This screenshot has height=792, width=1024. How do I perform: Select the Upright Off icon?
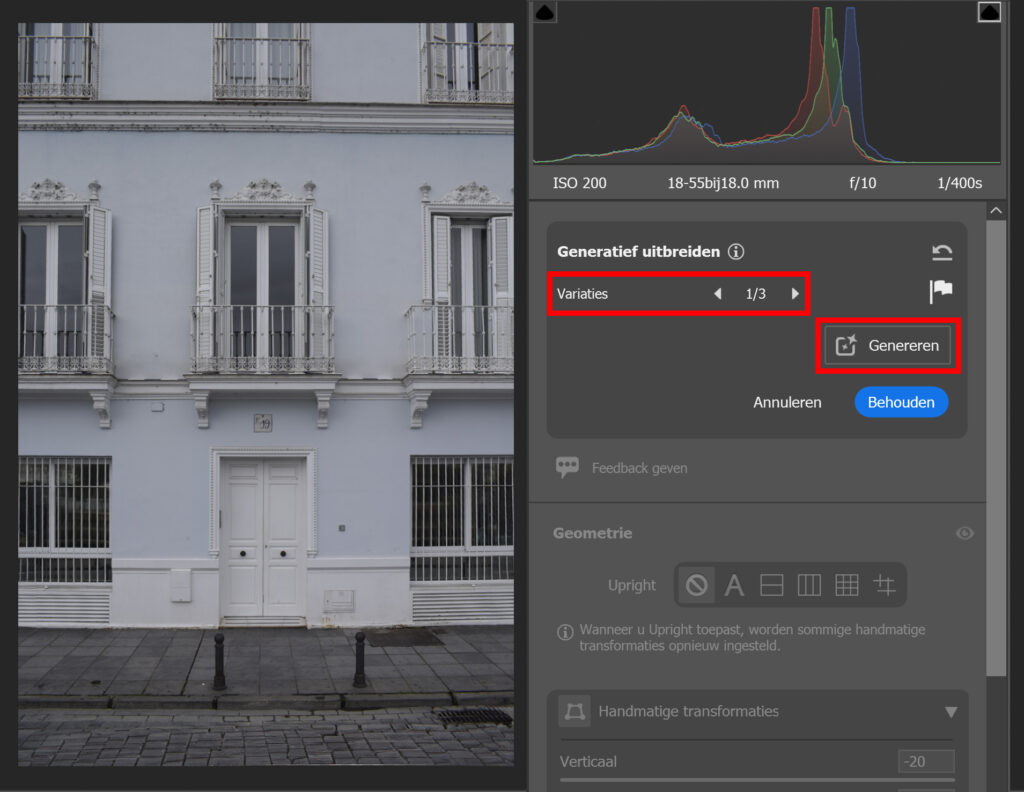[x=696, y=585]
